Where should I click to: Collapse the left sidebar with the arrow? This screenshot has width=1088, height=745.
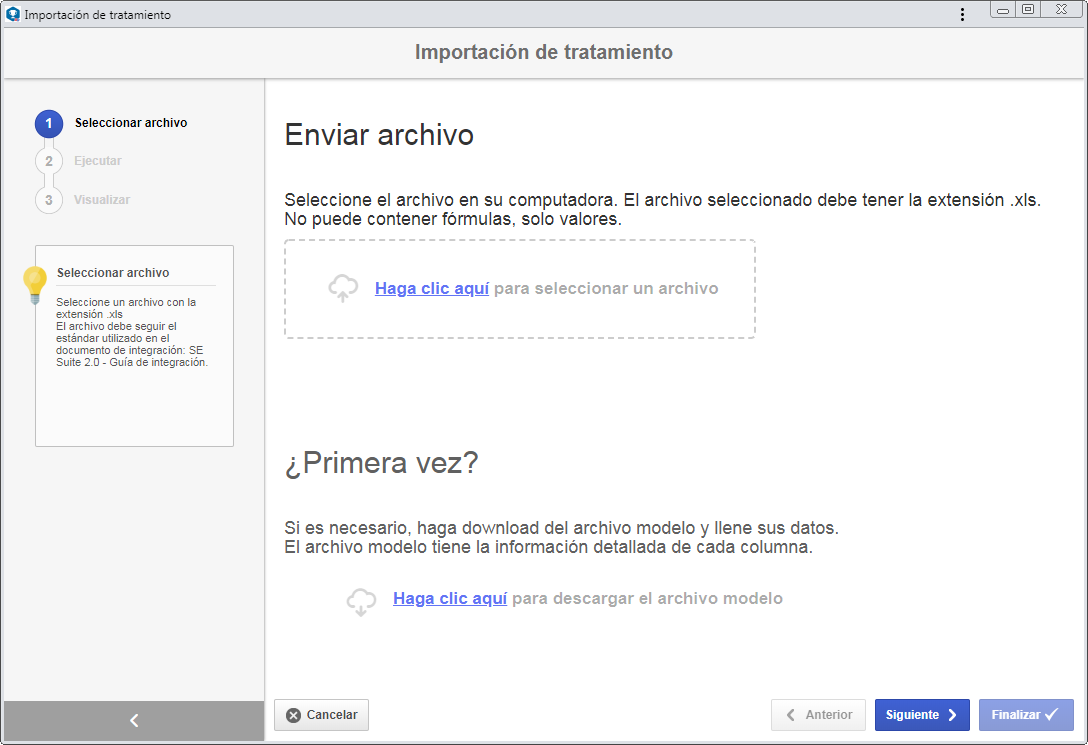(x=134, y=721)
